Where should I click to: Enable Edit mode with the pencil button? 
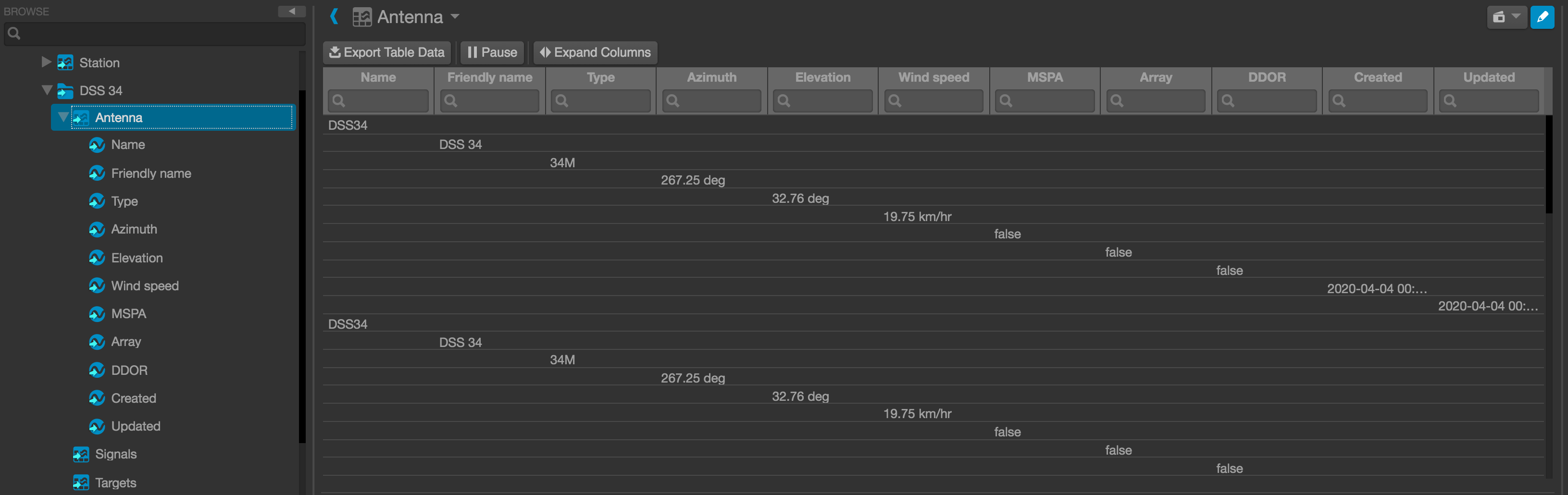[x=1543, y=17]
